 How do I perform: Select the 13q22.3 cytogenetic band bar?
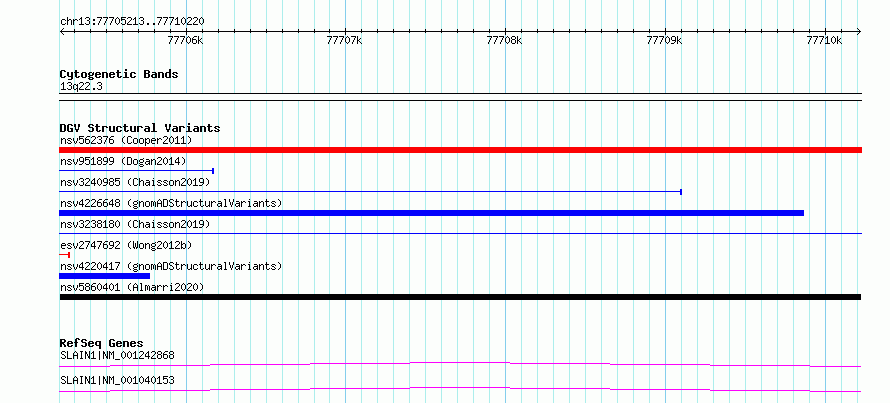pyautogui.click(x=460, y=97)
